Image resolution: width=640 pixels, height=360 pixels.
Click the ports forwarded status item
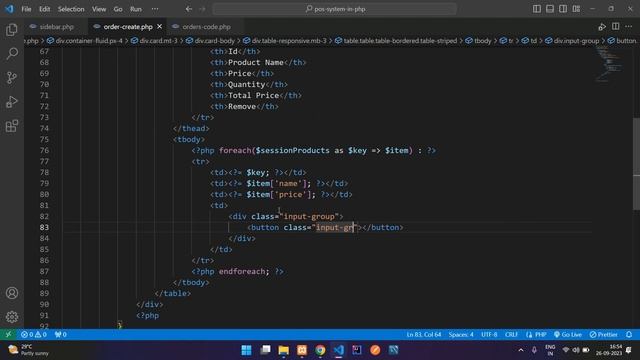(60, 334)
